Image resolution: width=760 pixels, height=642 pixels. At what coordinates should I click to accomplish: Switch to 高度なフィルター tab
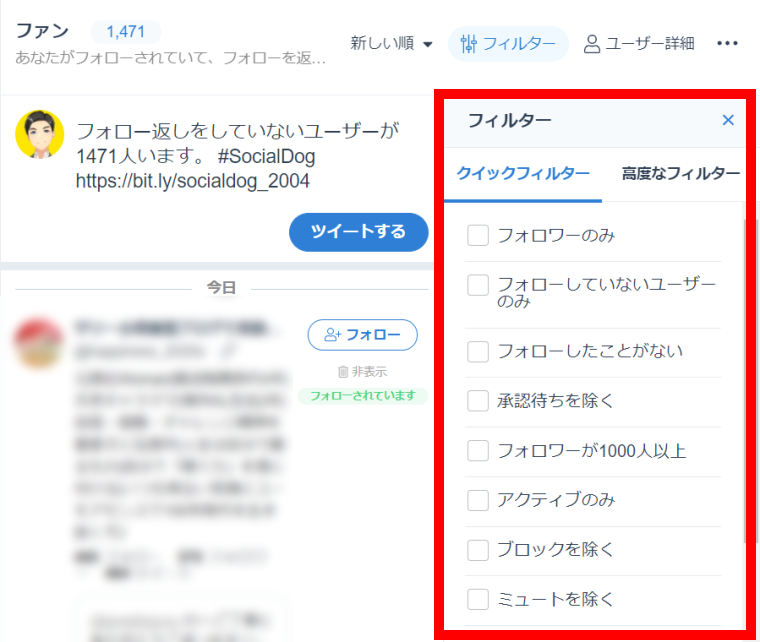(680, 174)
